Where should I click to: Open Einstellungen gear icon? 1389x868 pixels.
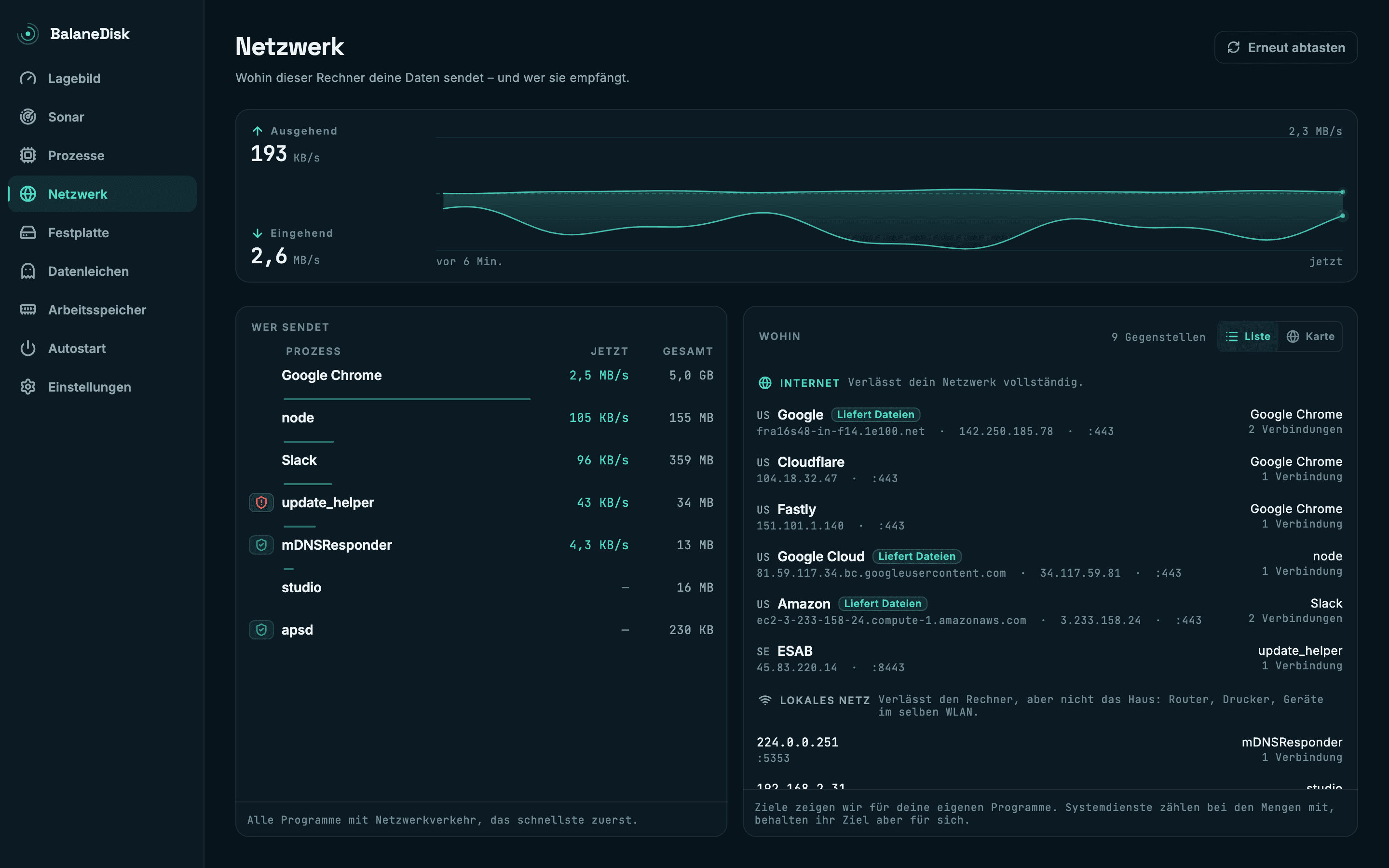pos(27,387)
